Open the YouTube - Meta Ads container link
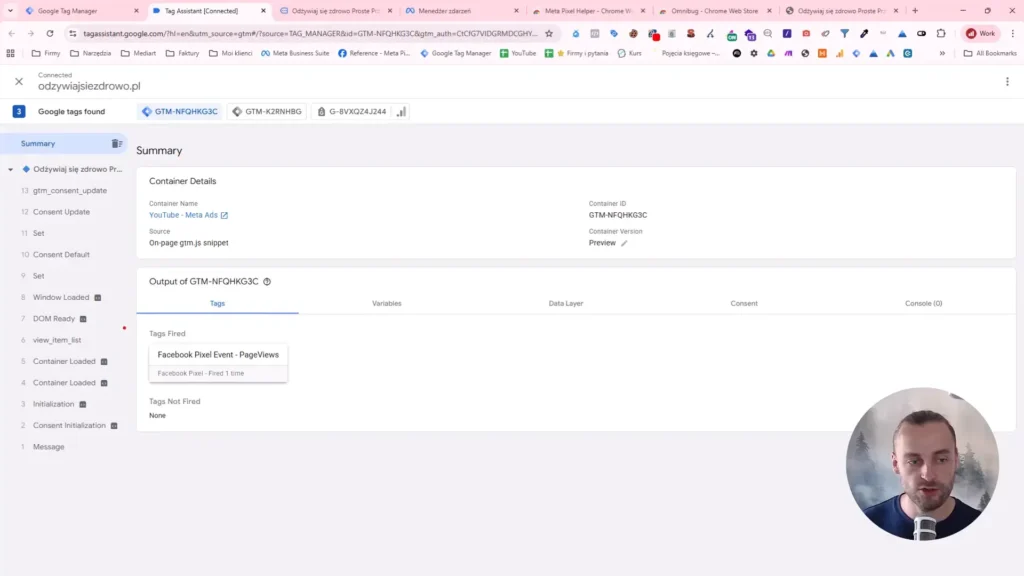The image size is (1024, 576). pos(183,215)
